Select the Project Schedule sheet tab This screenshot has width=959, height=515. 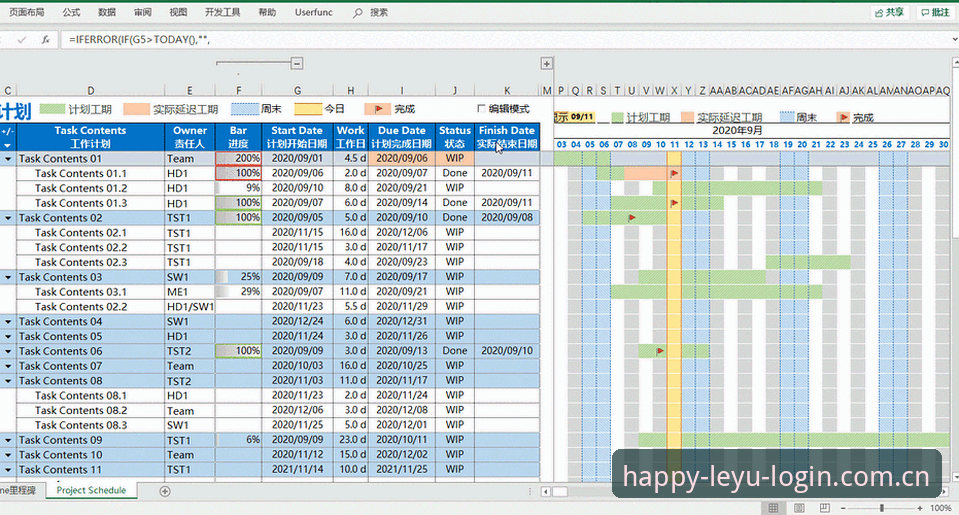[91, 490]
